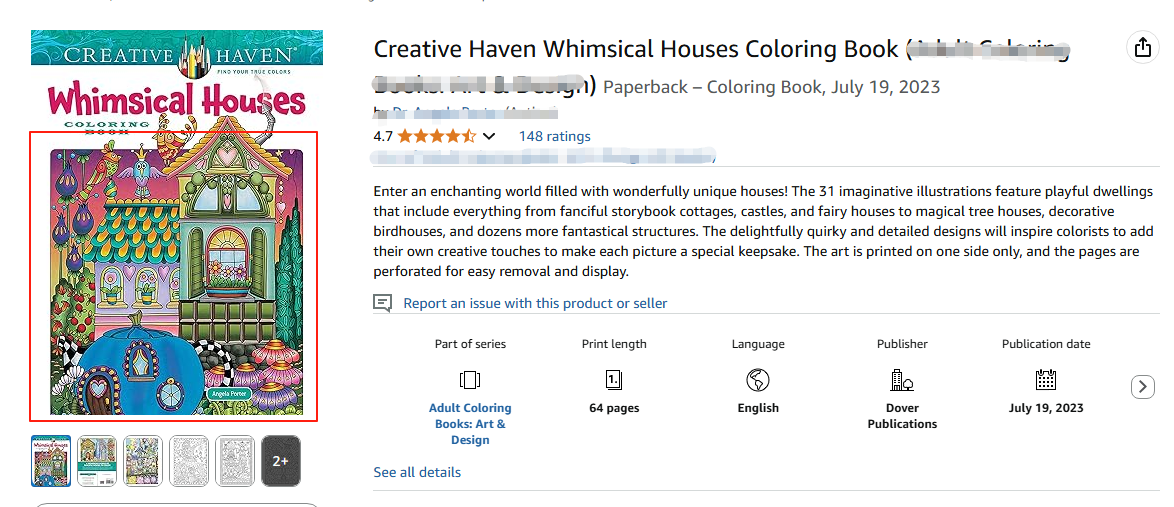Click See all details link
The height and width of the screenshot is (507, 1174).
417,472
